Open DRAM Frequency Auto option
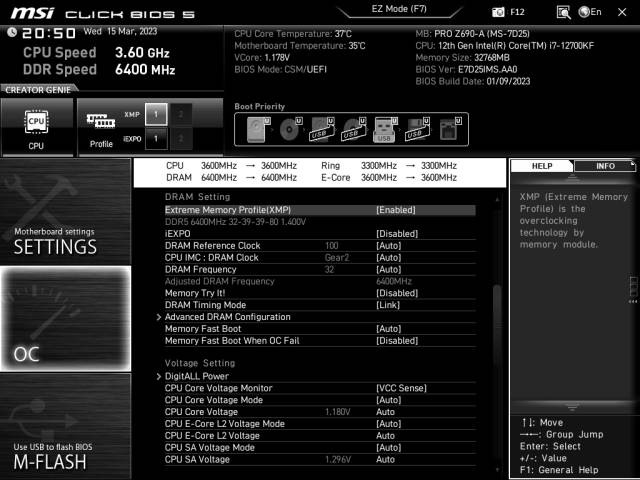 (x=389, y=269)
